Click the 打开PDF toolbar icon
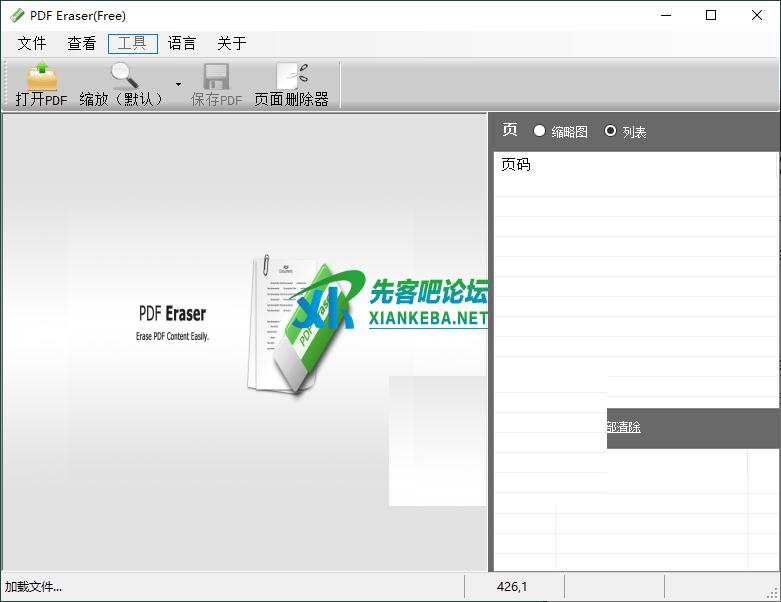Screen dimensions: 781x602 [41, 84]
